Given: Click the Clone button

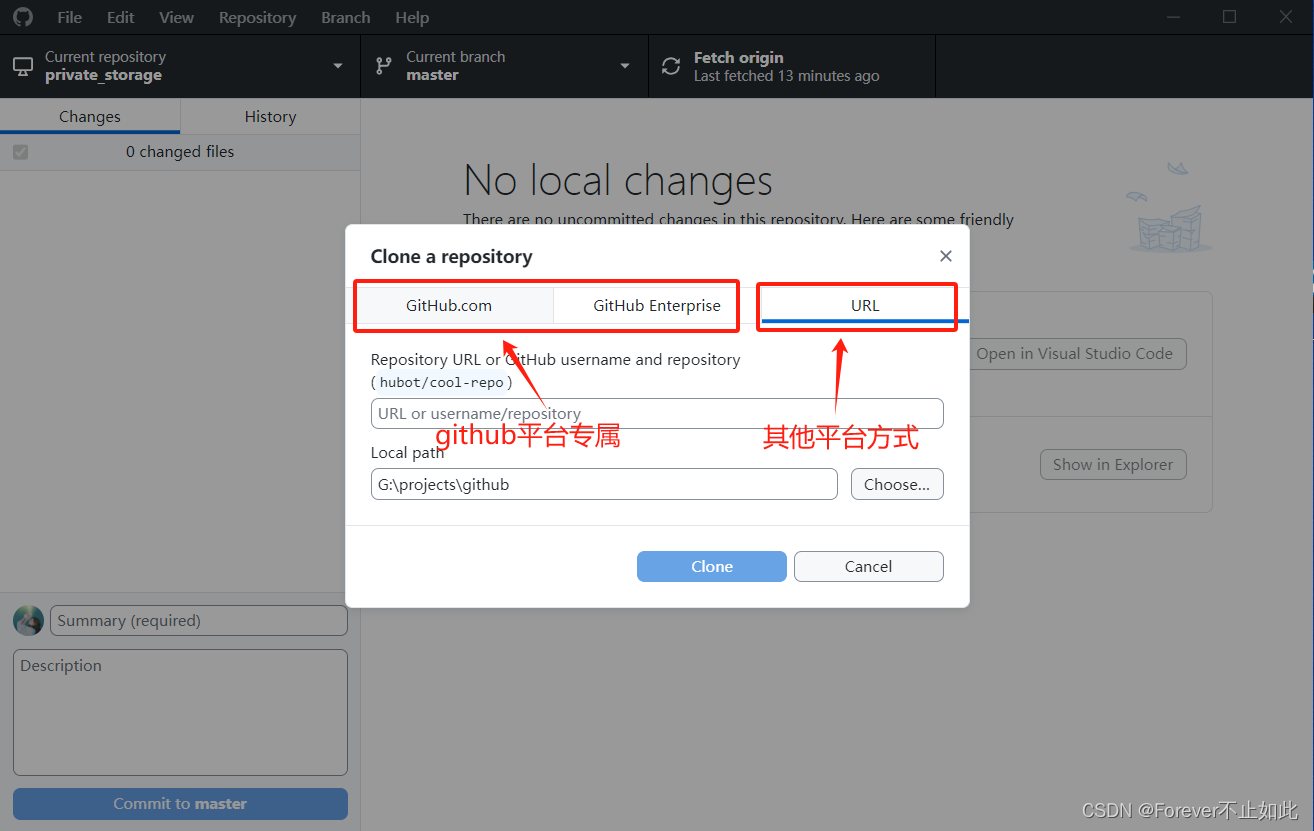Looking at the screenshot, I should [x=712, y=566].
